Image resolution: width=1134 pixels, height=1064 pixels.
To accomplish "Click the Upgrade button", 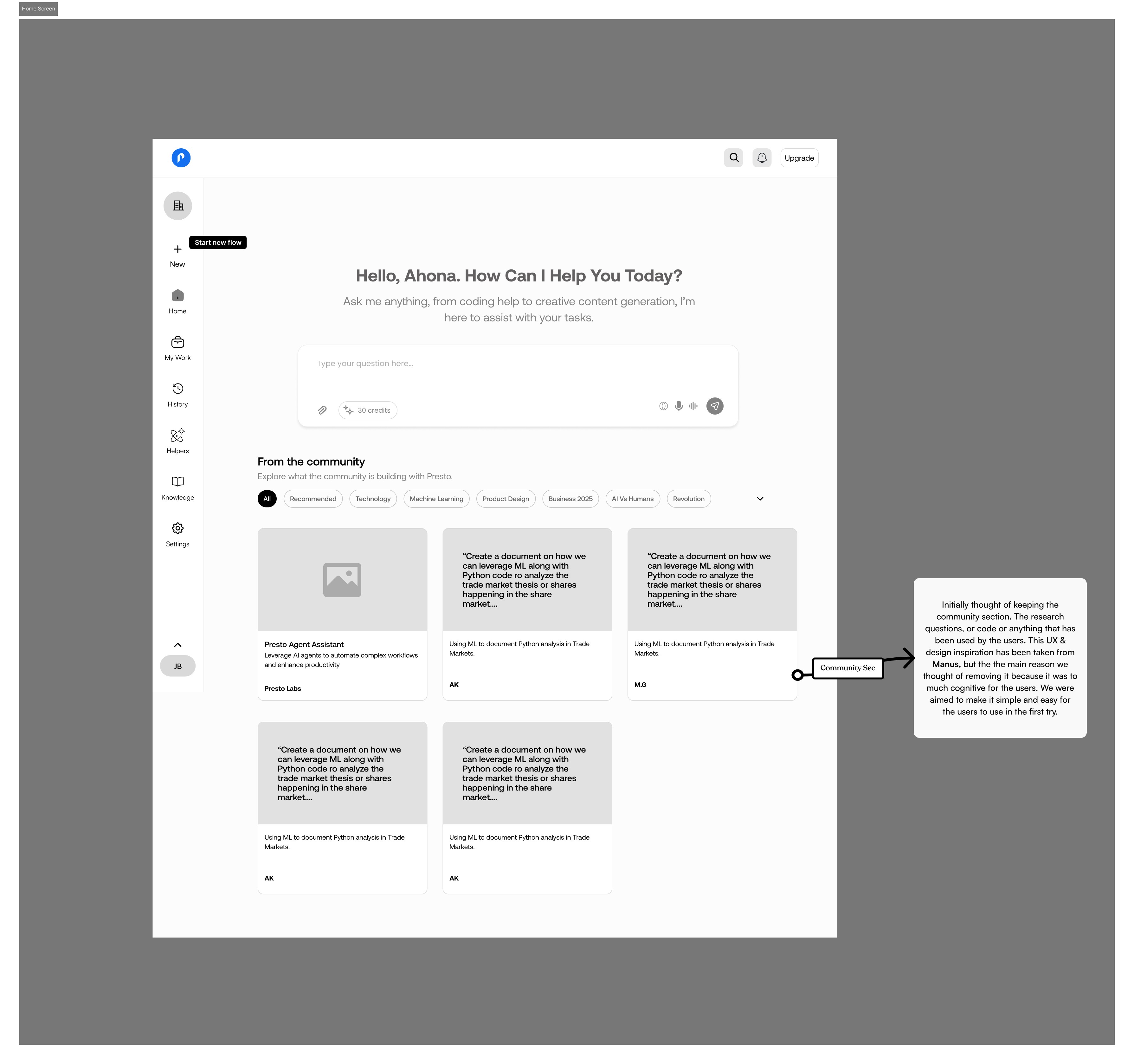I will pos(799,158).
